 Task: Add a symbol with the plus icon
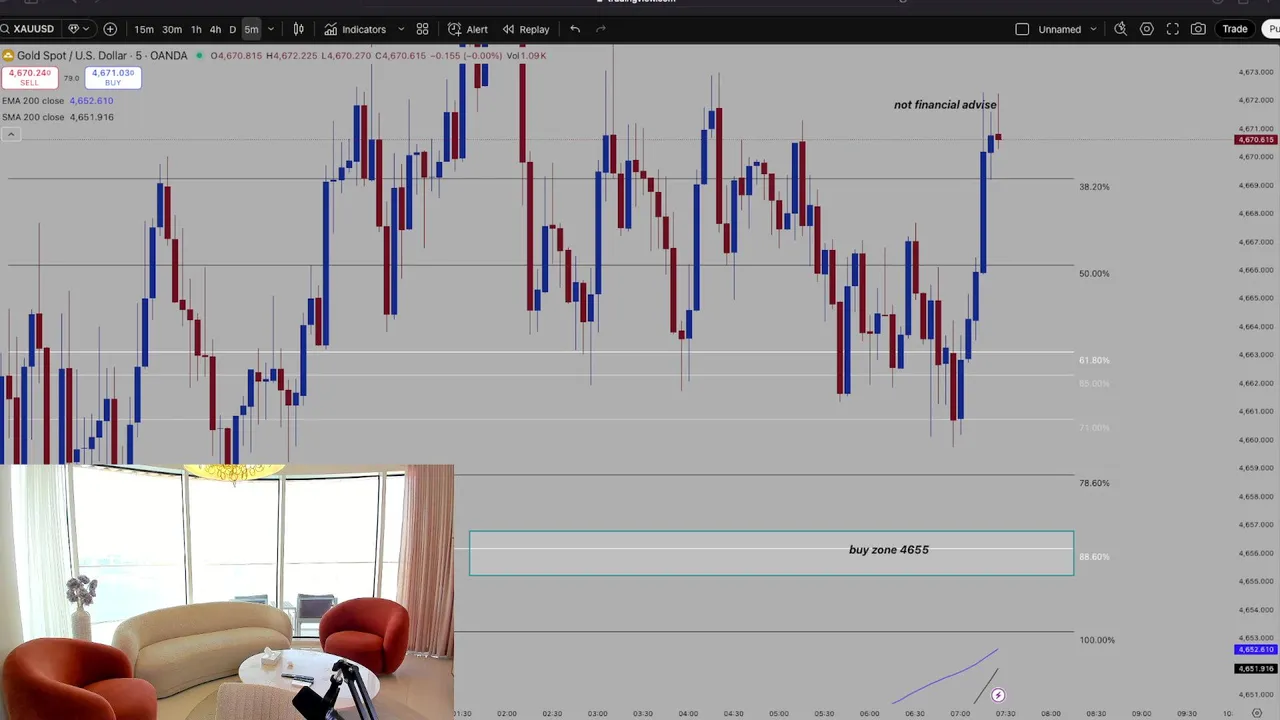point(110,29)
